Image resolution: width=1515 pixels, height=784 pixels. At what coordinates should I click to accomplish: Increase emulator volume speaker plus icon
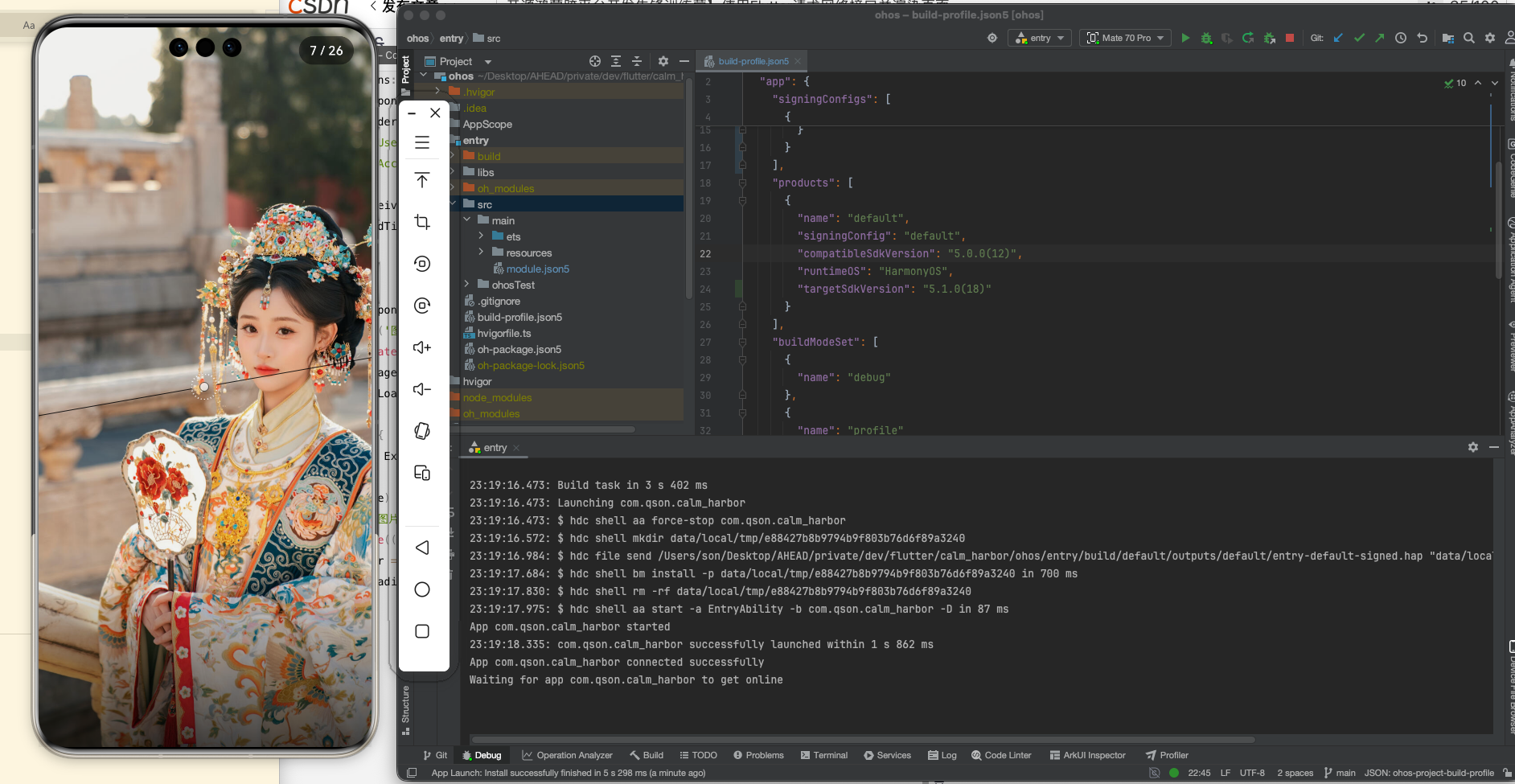click(422, 347)
